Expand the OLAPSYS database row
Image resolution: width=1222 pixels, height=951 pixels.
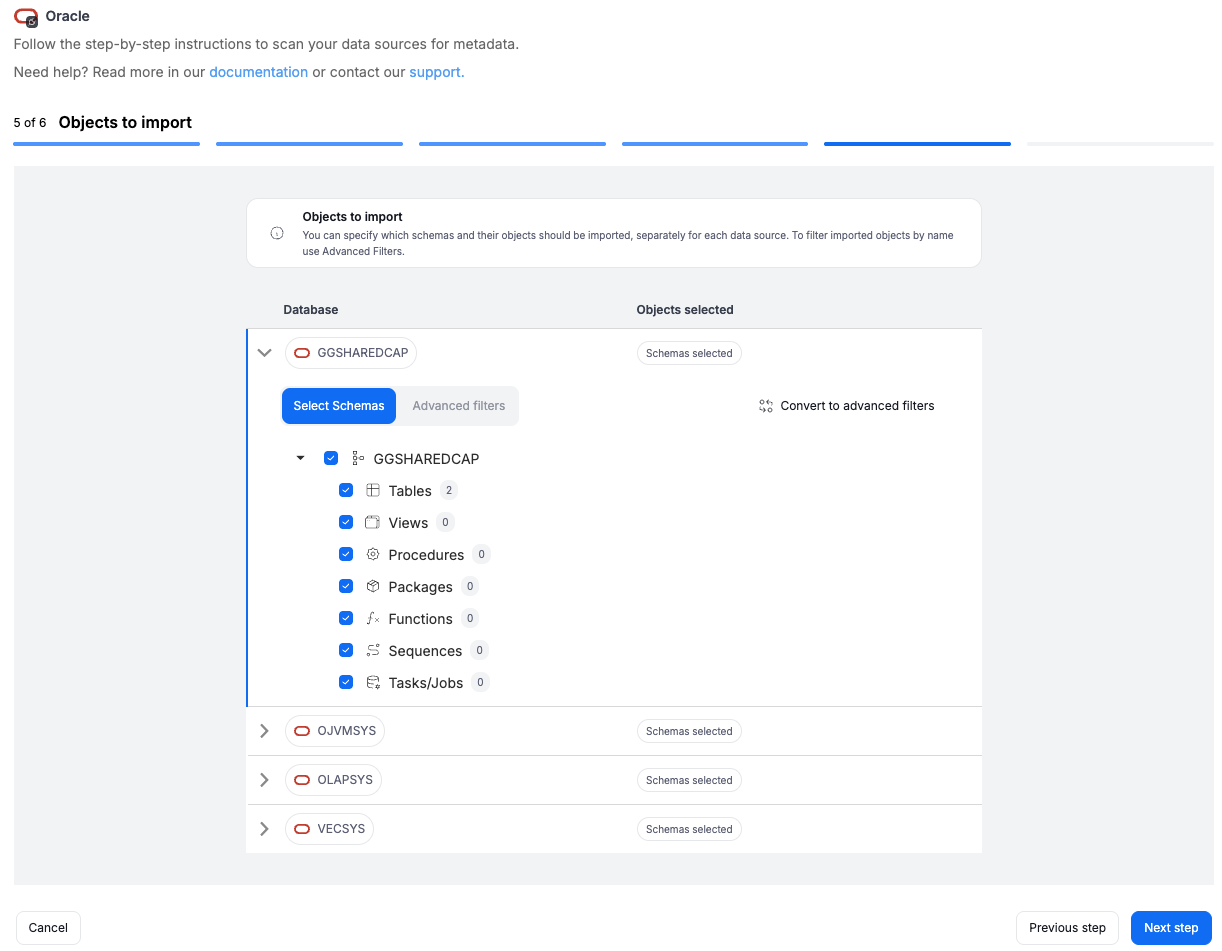click(x=264, y=780)
